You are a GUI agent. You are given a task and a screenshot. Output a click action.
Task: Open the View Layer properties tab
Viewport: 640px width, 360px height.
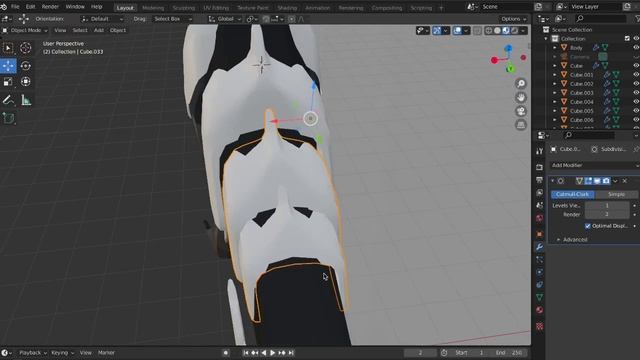tap(540, 193)
